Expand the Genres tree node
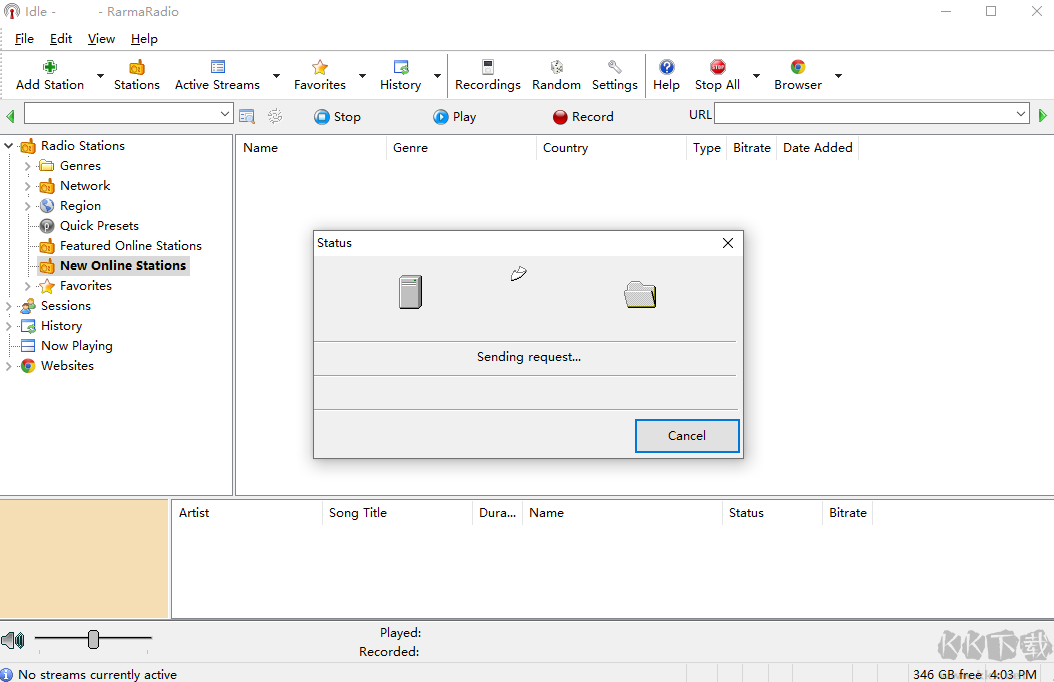 click(28, 166)
